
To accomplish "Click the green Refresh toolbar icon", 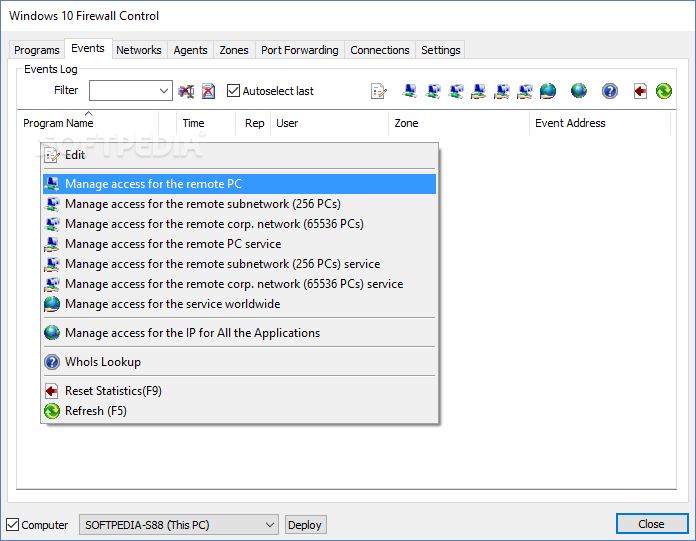I will [664, 91].
